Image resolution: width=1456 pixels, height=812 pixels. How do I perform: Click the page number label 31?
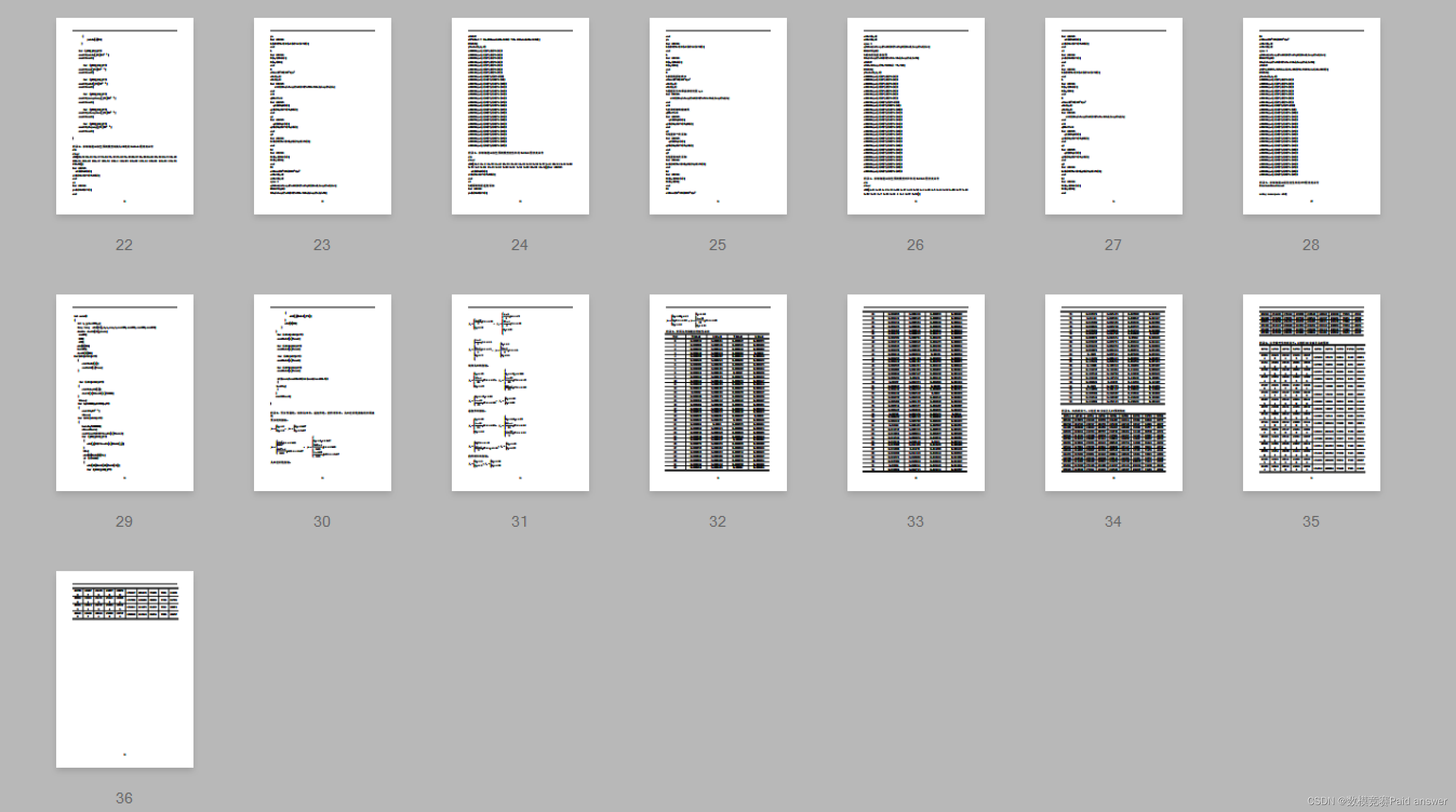pos(520,521)
